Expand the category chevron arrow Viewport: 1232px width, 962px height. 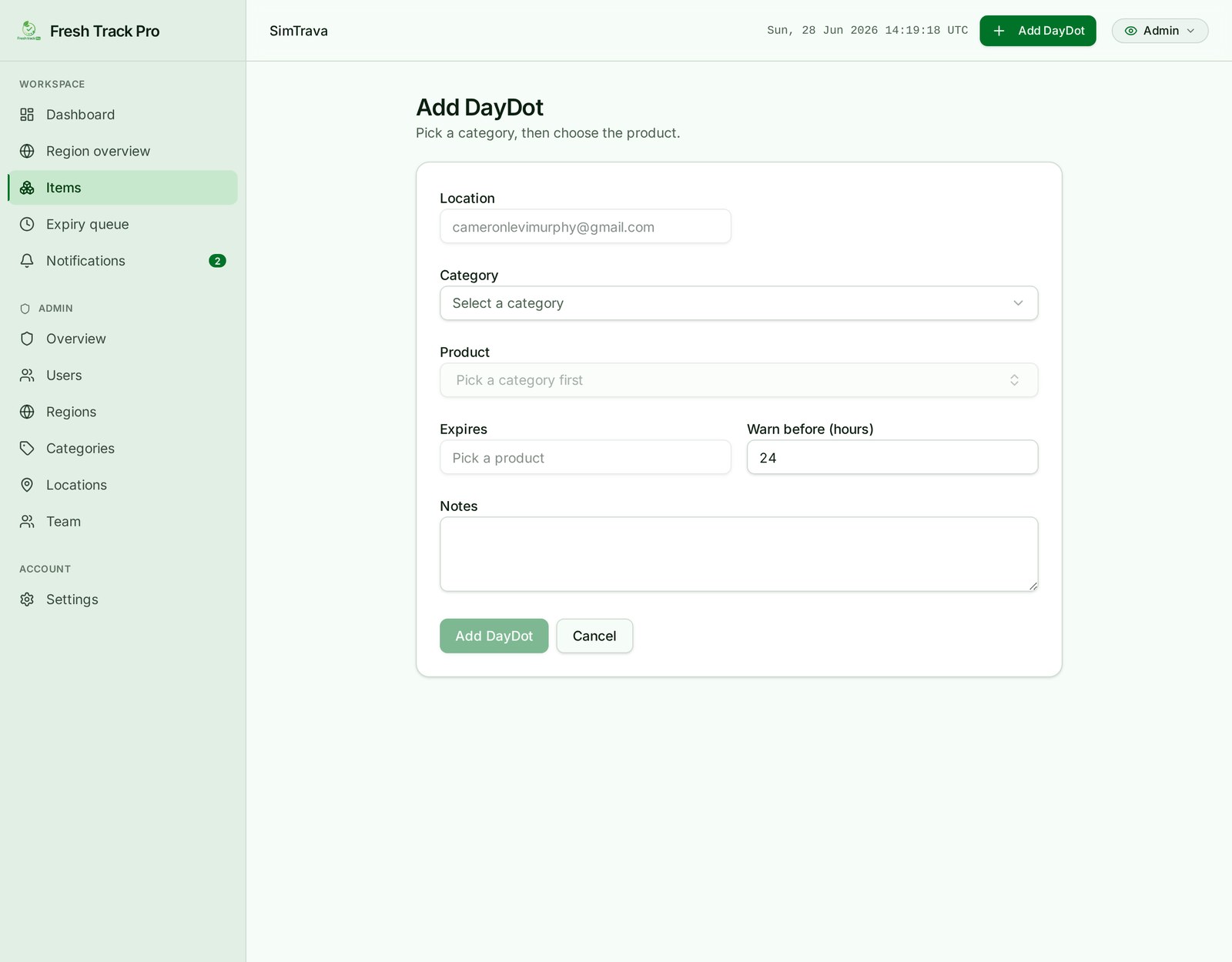[1018, 303]
